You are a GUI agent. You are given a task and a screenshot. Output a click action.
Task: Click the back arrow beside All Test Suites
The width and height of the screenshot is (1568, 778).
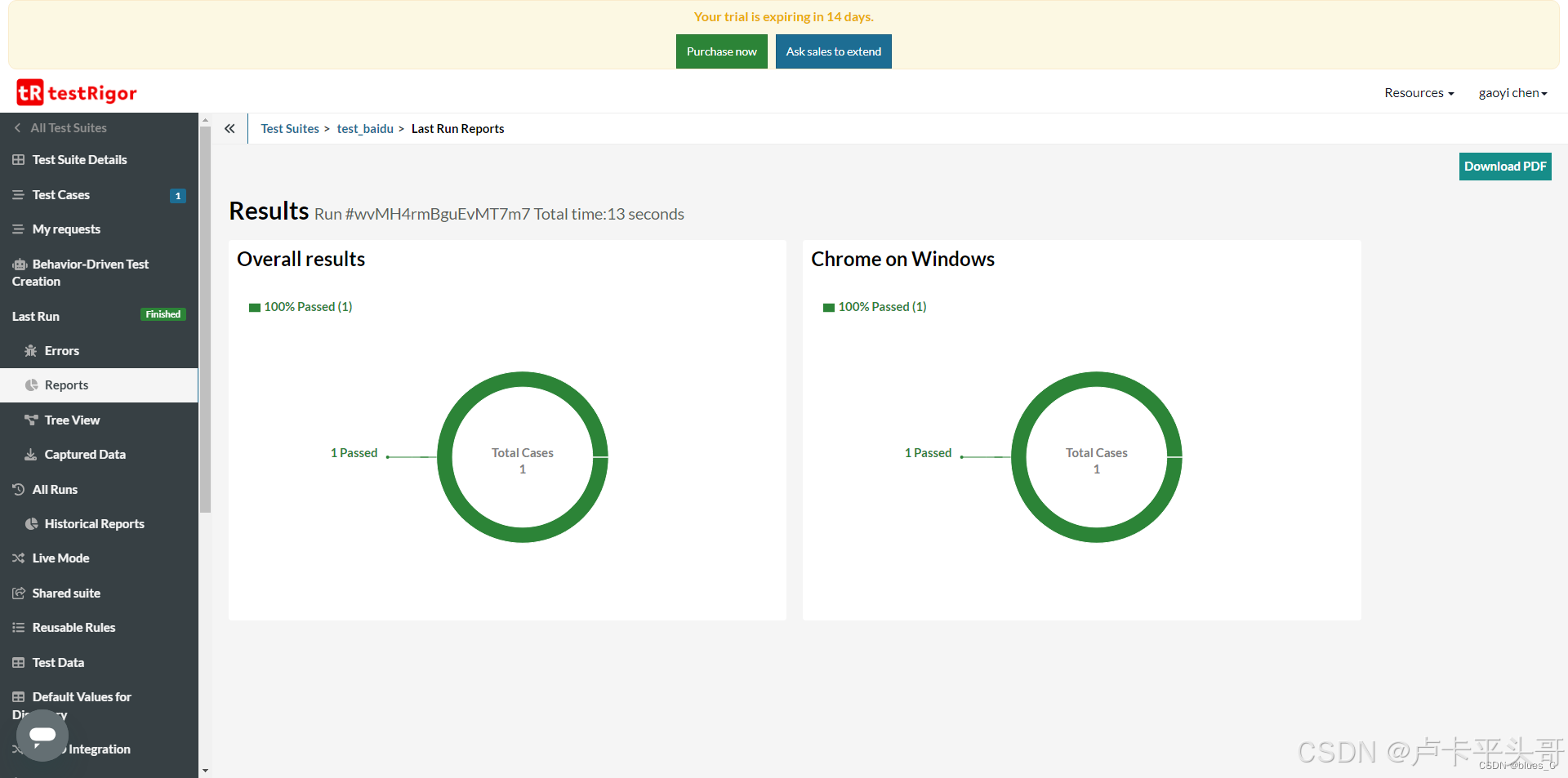coord(17,128)
